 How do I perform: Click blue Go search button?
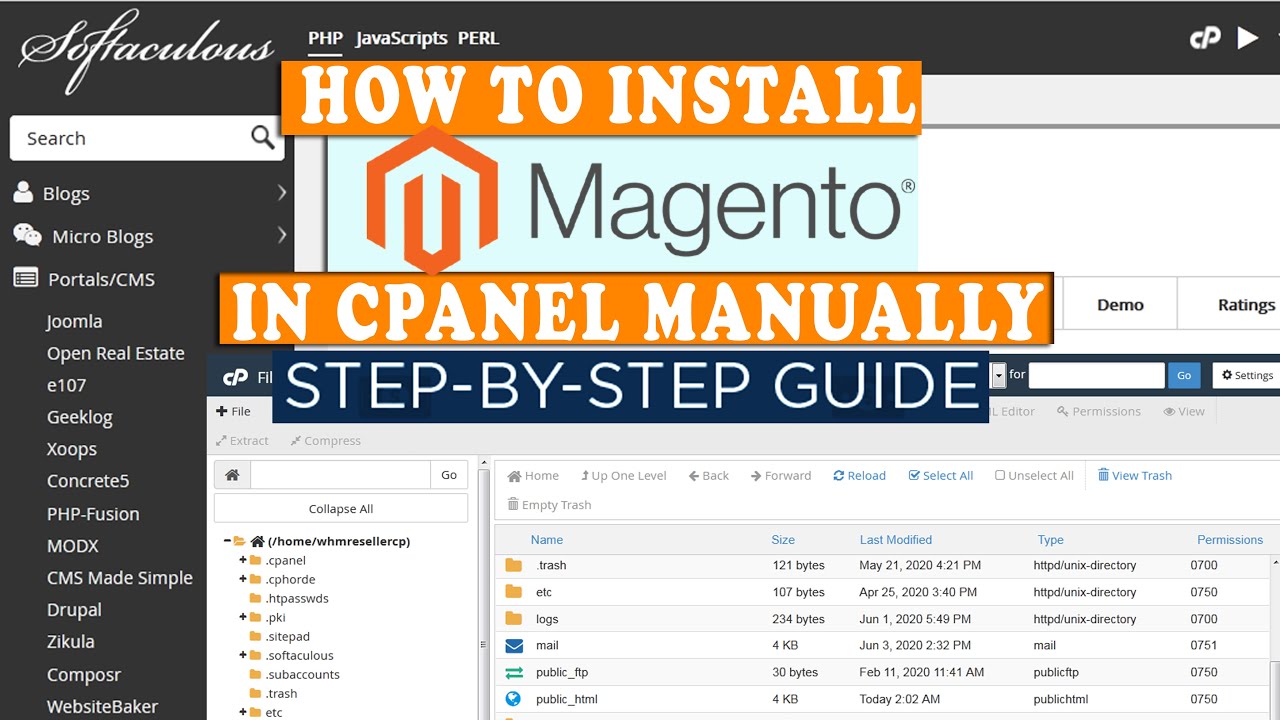pyautogui.click(x=1183, y=375)
